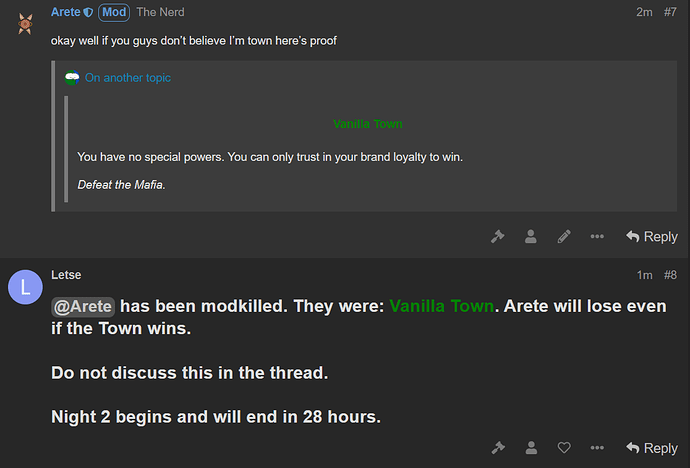Edit Arete's post with the pencil icon

click(x=564, y=237)
